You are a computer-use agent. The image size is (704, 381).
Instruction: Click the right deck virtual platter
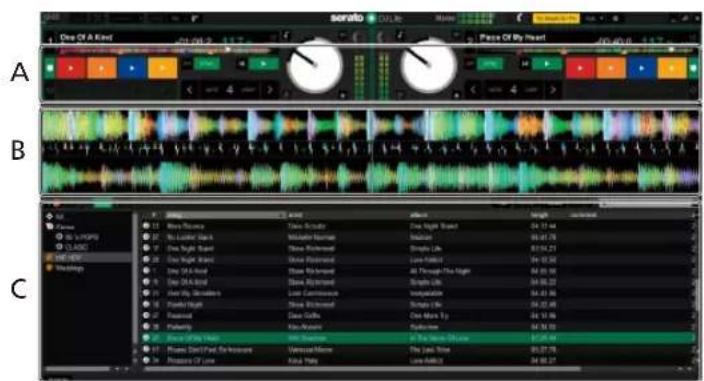point(429,66)
